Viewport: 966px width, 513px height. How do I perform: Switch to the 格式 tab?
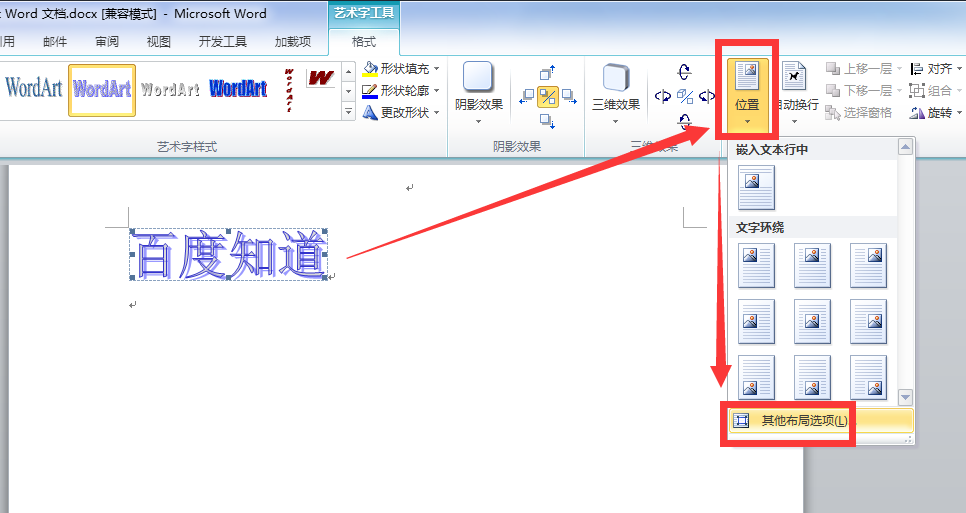[x=363, y=41]
